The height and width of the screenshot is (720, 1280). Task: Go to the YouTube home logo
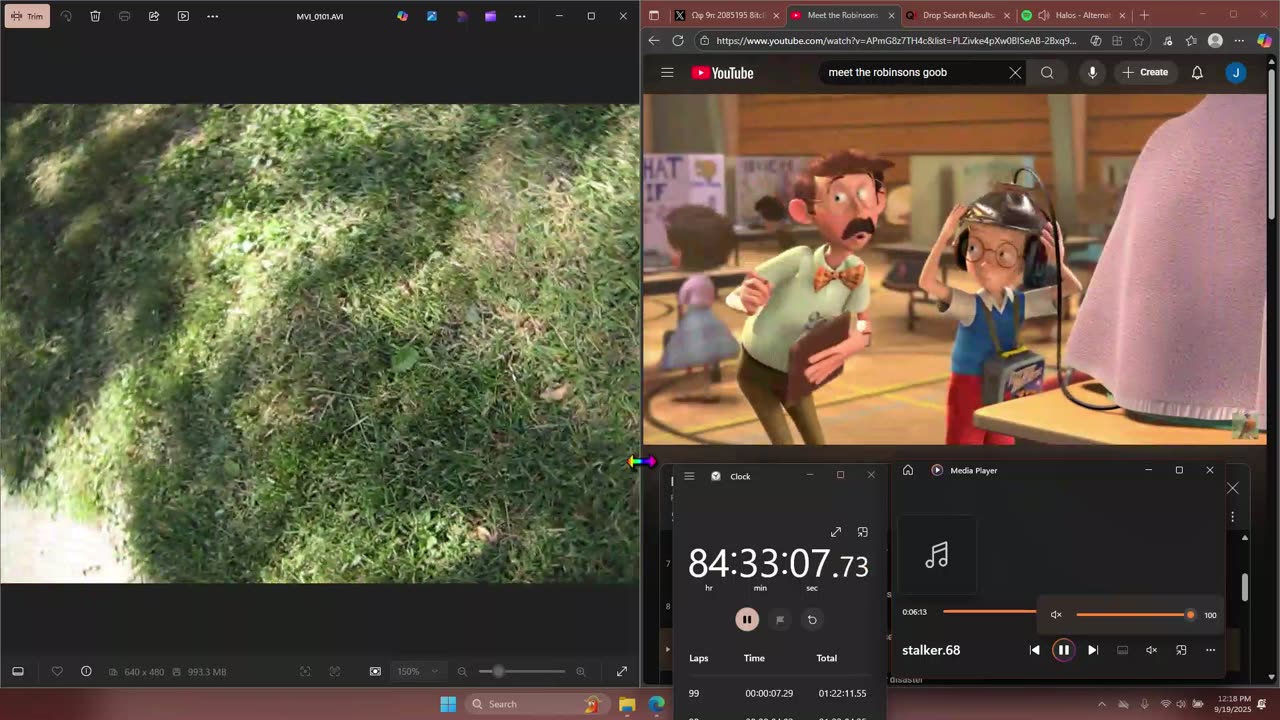722,72
